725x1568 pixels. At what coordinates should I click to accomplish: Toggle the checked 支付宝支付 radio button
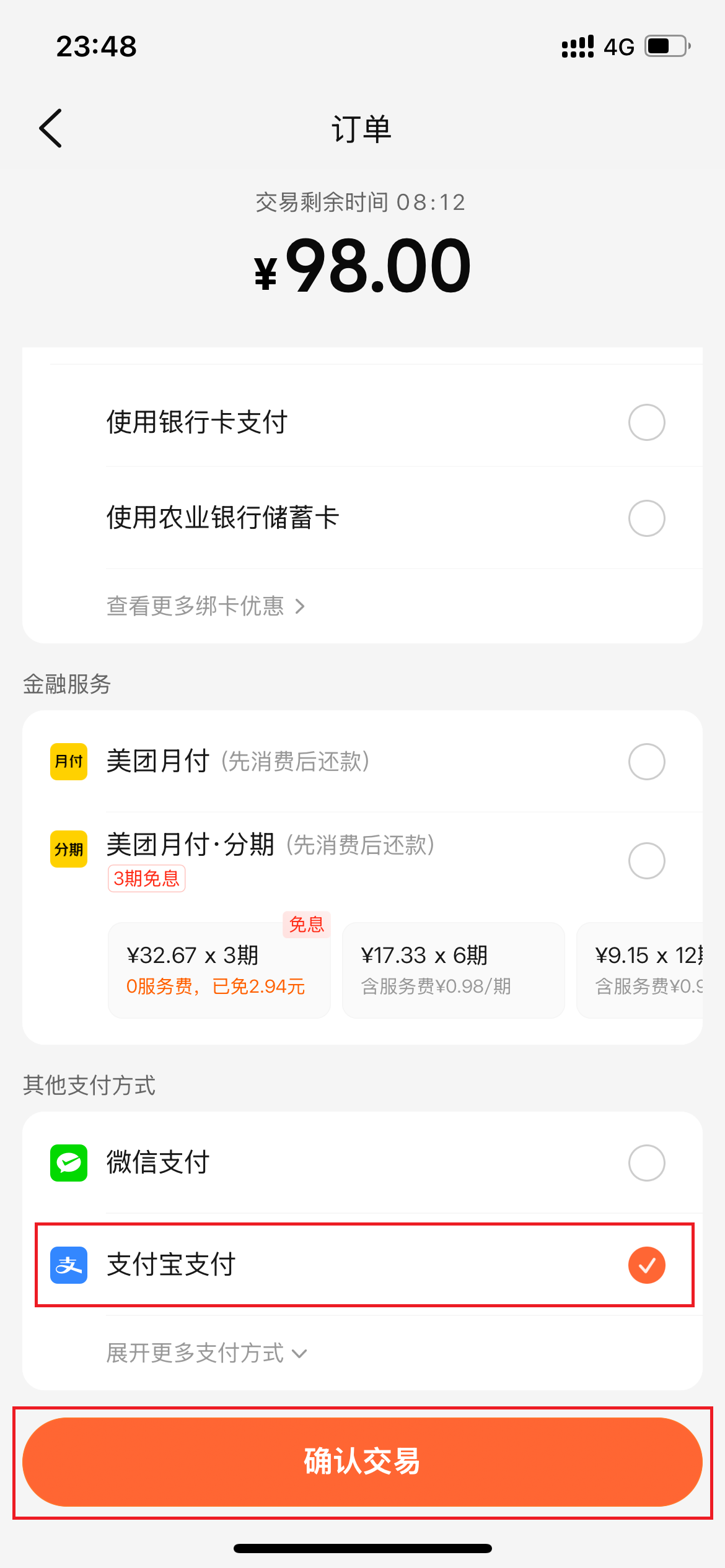pos(646,1265)
